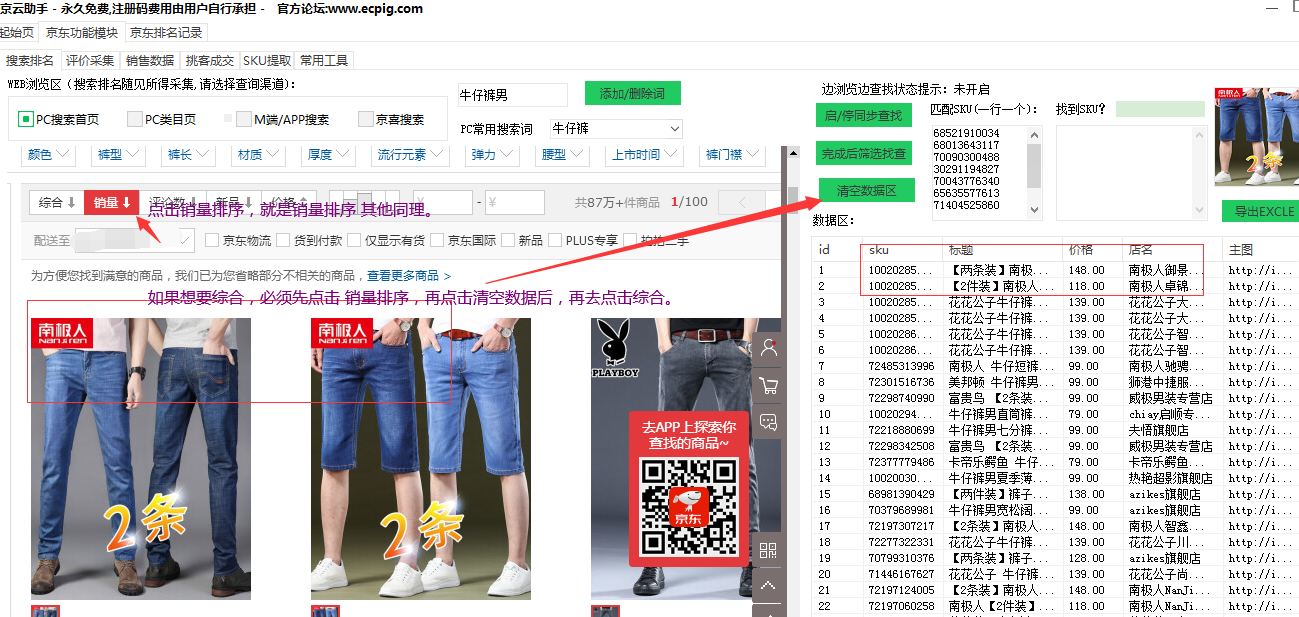The height and width of the screenshot is (617, 1299).
Task: Click the minimum price ¥ field
Action: [443, 202]
